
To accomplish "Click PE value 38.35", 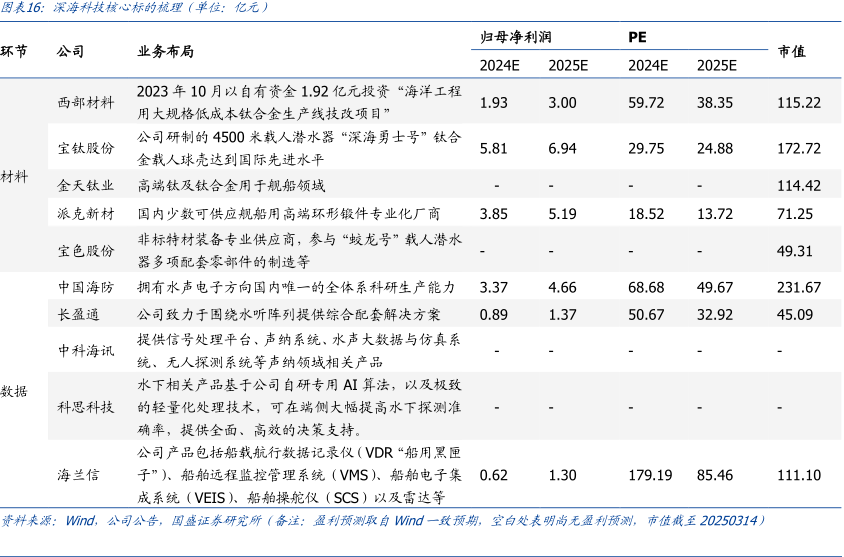I will pos(715,102).
